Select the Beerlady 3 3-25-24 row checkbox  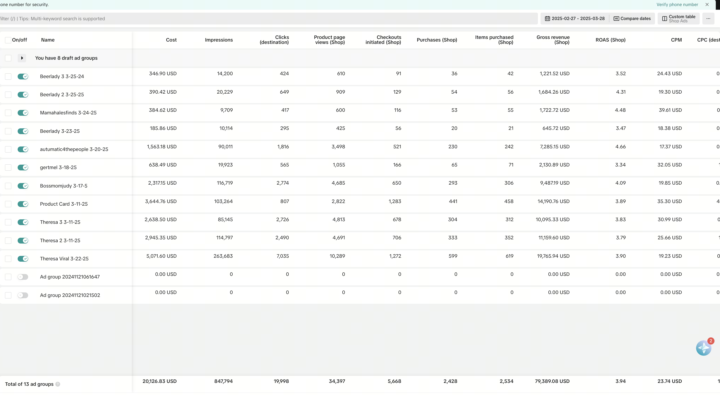[x=8, y=76]
